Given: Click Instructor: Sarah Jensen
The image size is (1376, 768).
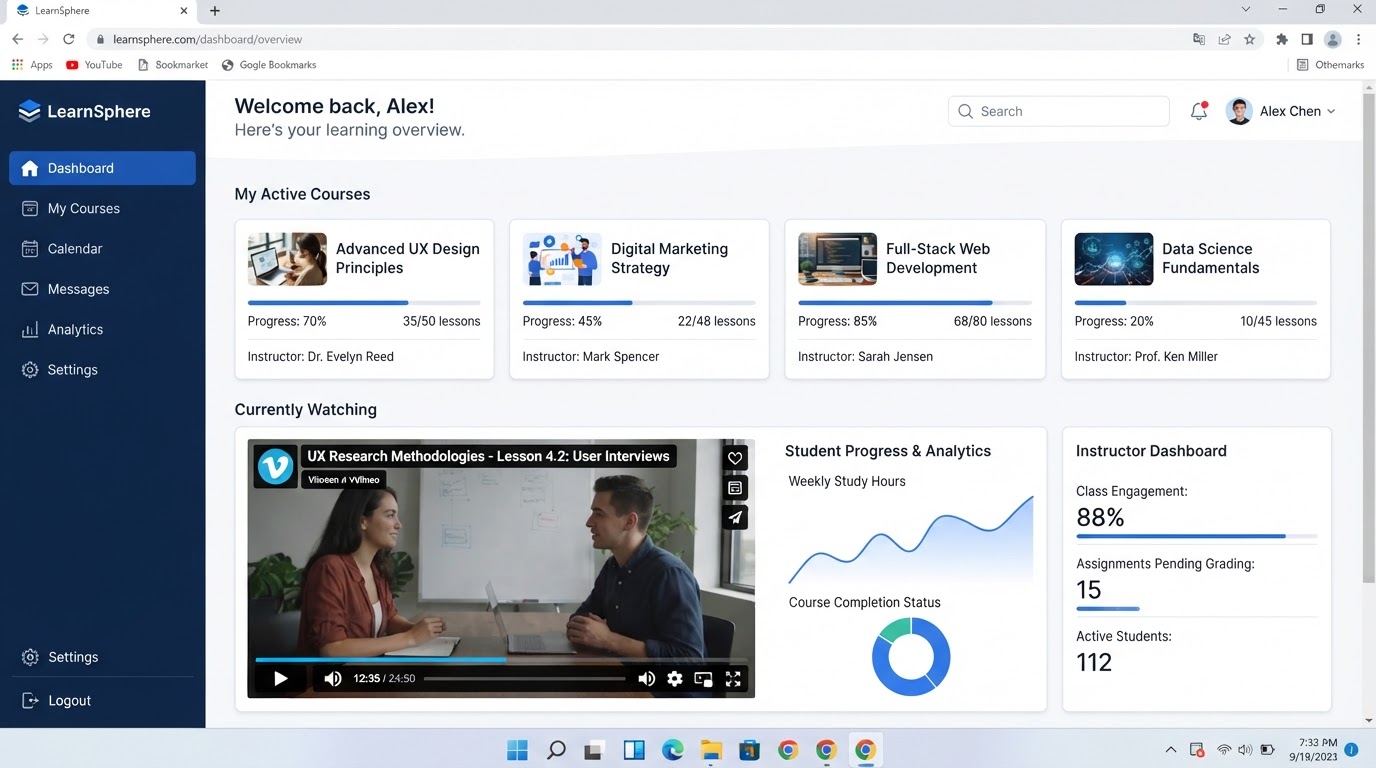Looking at the screenshot, I should click(865, 356).
